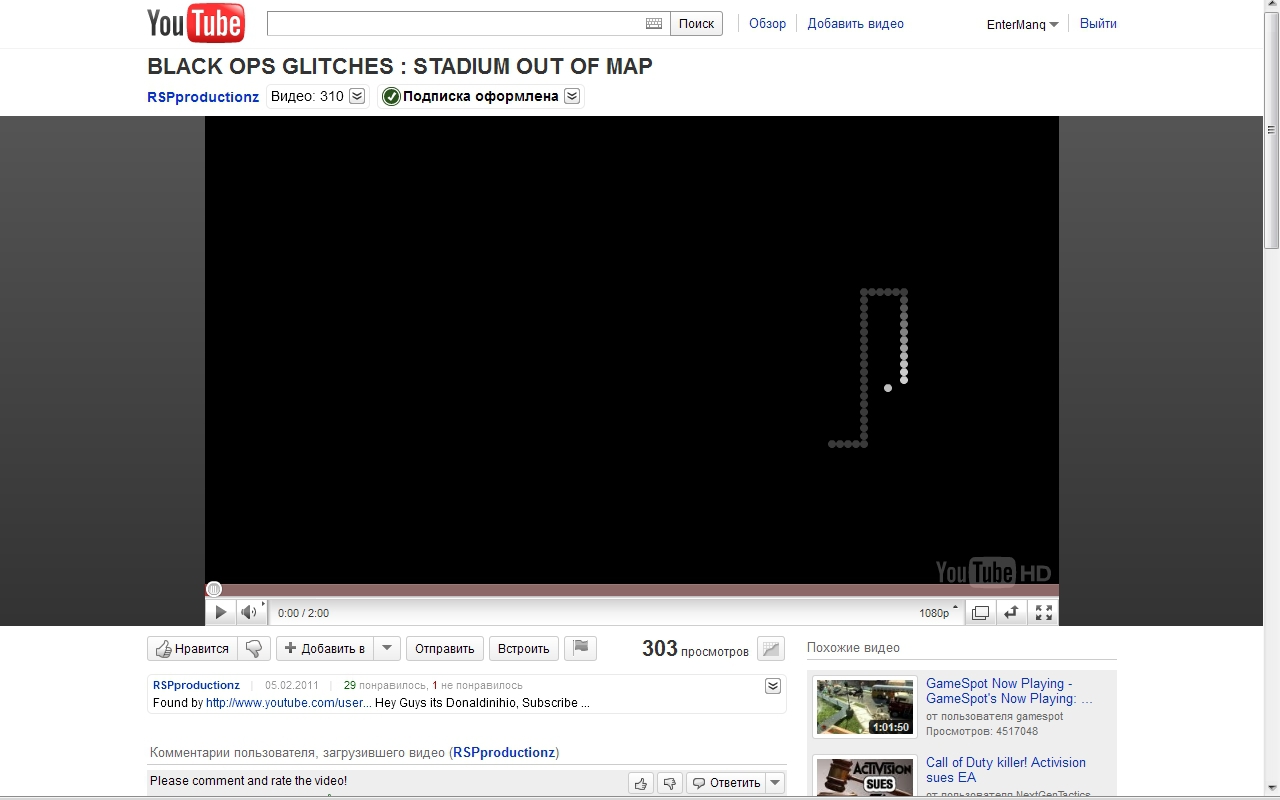
Task: Click Добавить в button
Action: [x=325, y=649]
